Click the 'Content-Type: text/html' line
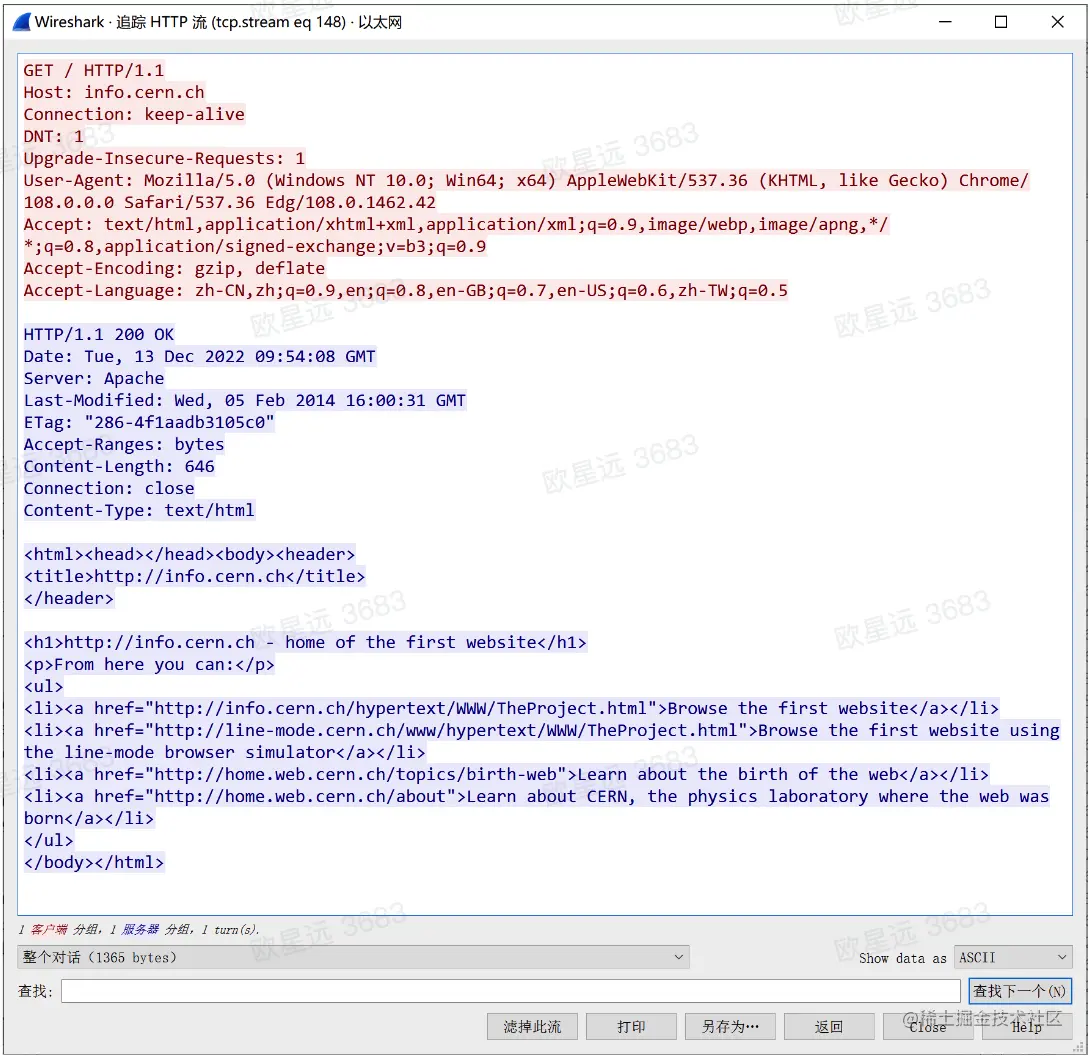The width and height of the screenshot is (1090, 1056). tap(139, 510)
